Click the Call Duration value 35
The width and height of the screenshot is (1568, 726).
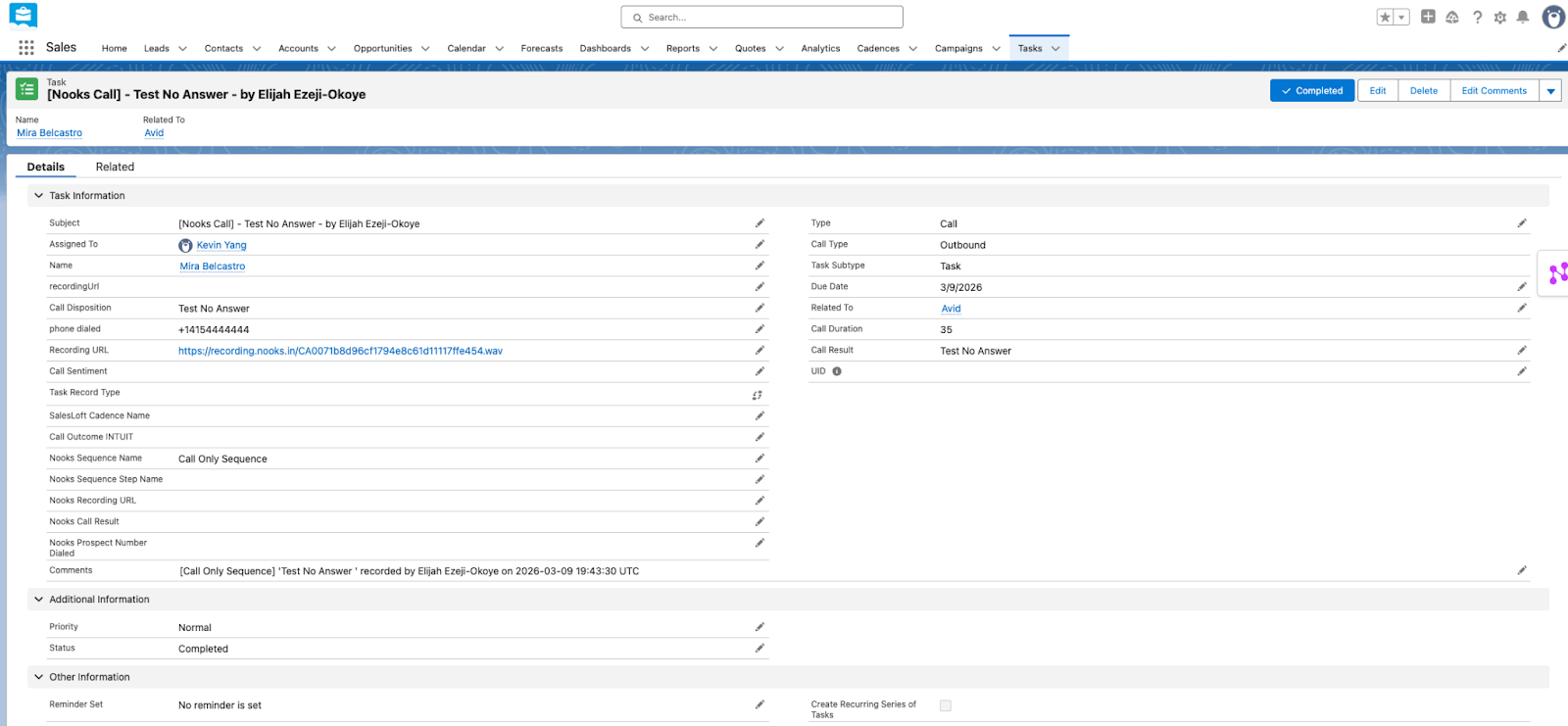tap(946, 330)
